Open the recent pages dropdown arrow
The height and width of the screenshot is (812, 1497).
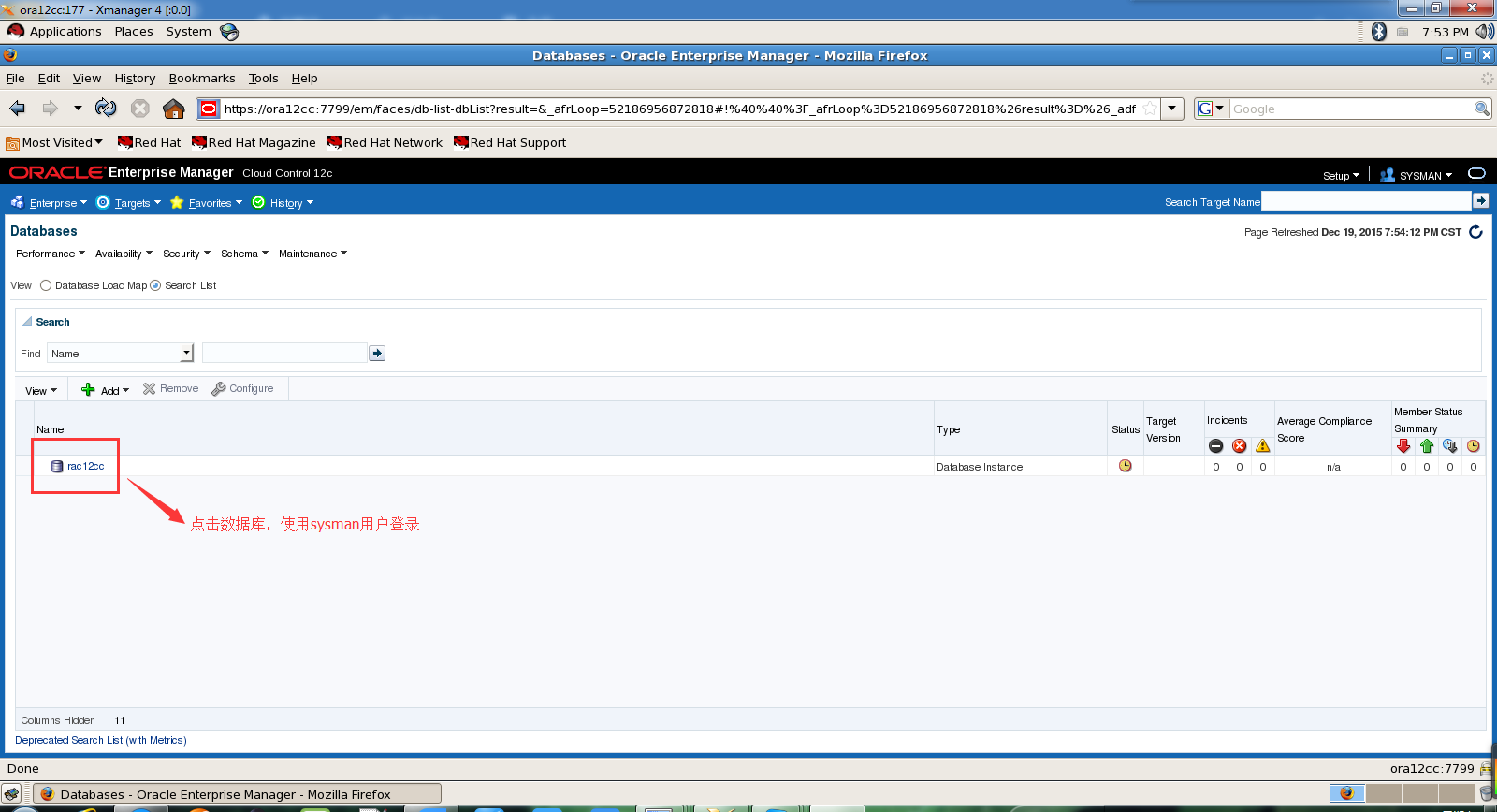pyautogui.click(x=78, y=109)
